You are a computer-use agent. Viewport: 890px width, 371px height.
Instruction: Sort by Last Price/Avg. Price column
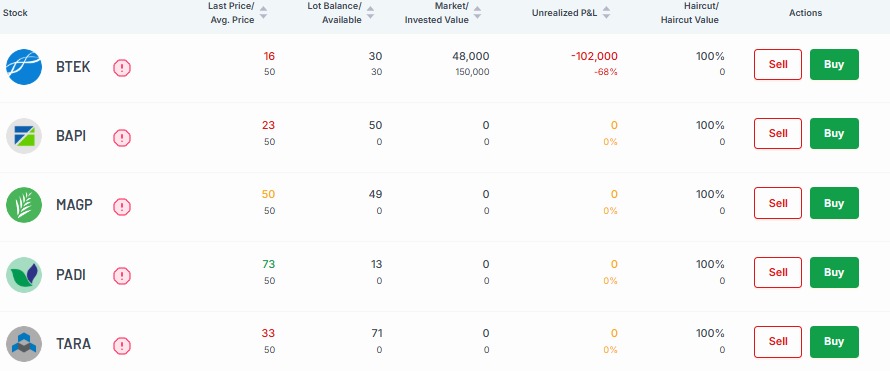[x=263, y=12]
